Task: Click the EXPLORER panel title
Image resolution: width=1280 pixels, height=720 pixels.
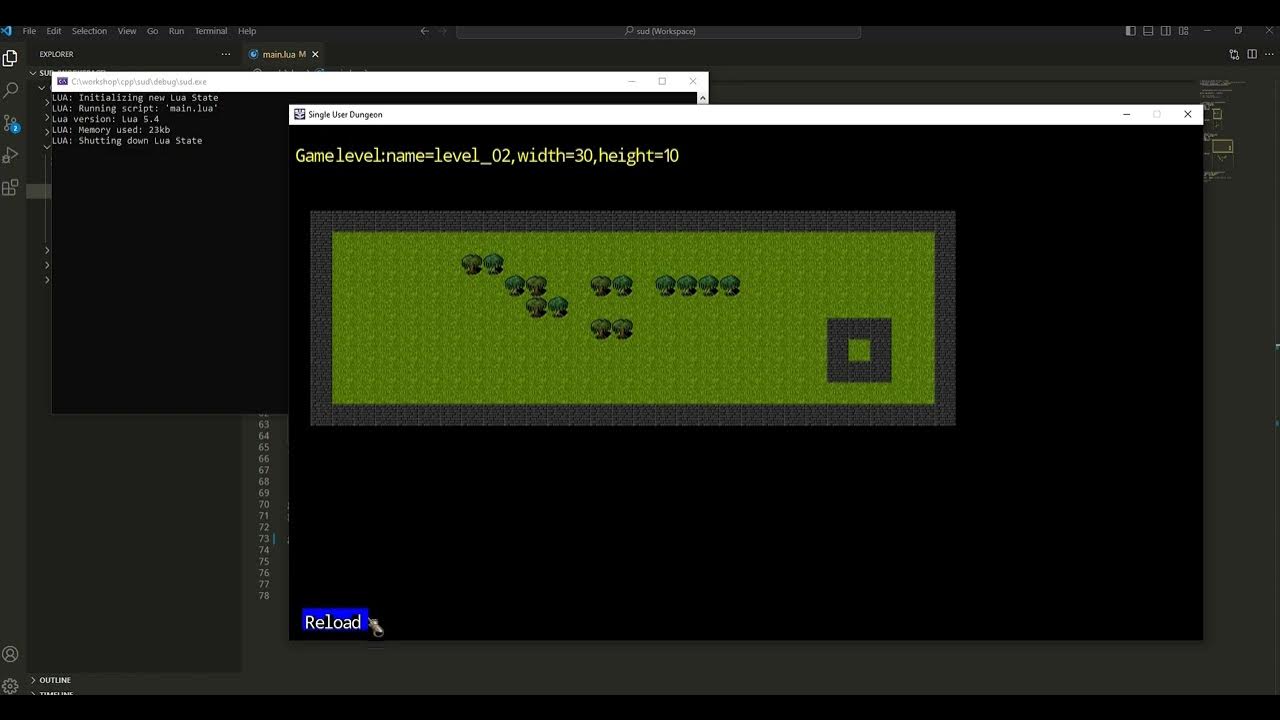Action: (x=56, y=54)
